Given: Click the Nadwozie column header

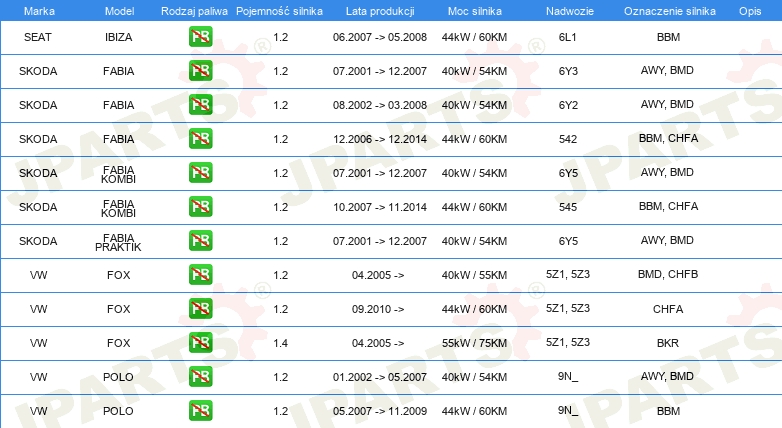Looking at the screenshot, I should point(570,11).
